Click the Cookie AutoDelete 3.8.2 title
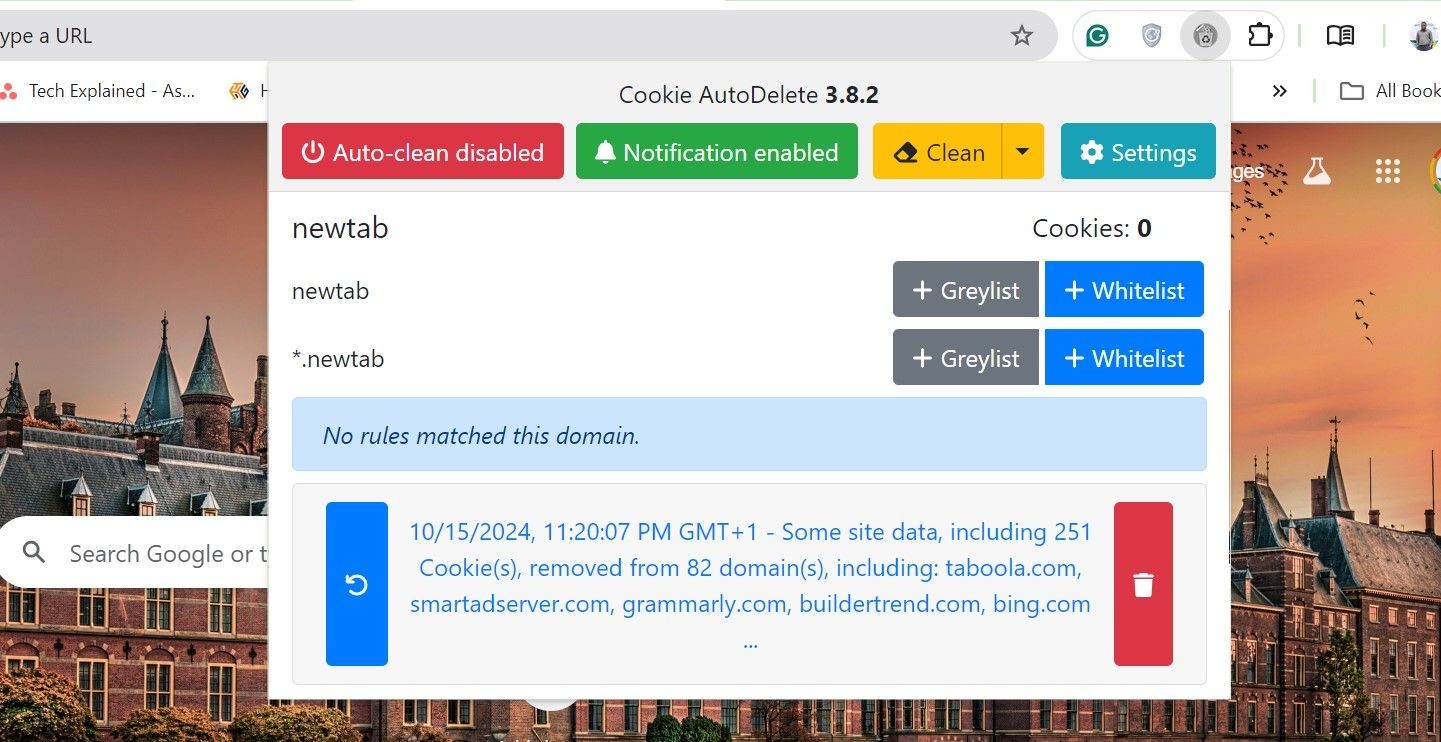This screenshot has height=742, width=1441. coord(748,95)
